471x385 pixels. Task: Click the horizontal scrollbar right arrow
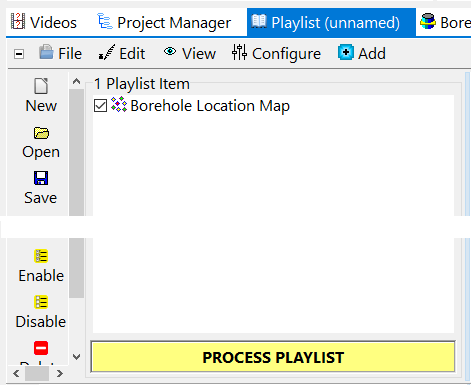[60, 373]
